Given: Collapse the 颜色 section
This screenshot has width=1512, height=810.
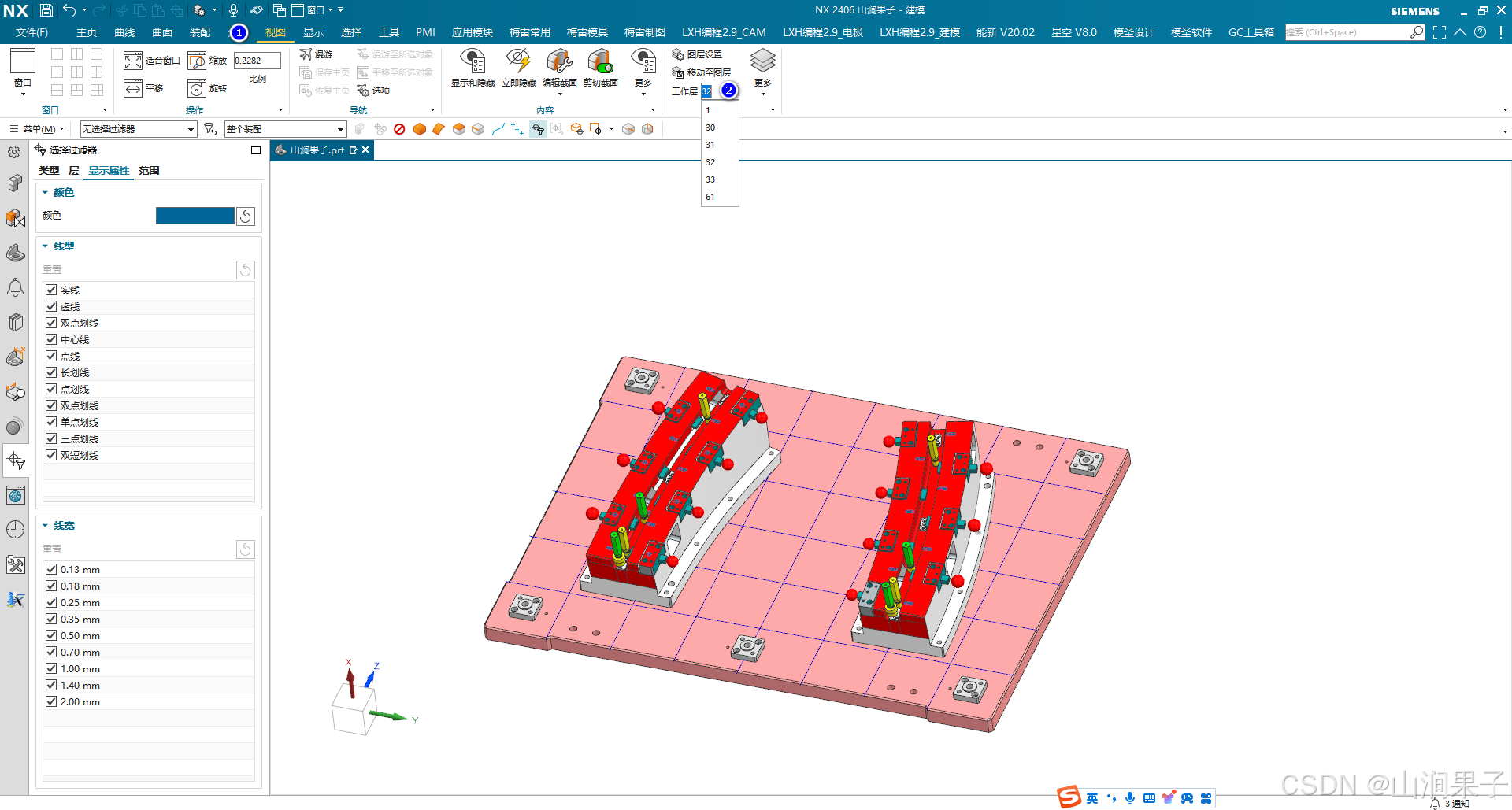Looking at the screenshot, I should coord(45,193).
